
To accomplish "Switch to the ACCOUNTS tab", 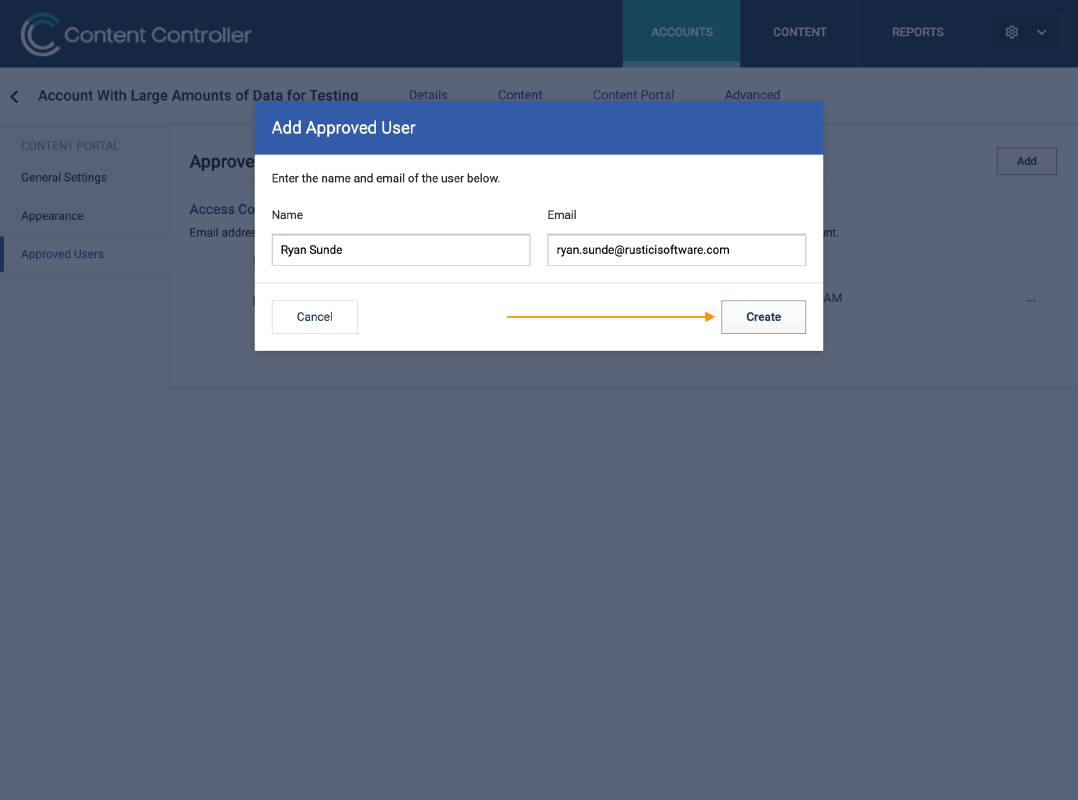I will click(681, 32).
